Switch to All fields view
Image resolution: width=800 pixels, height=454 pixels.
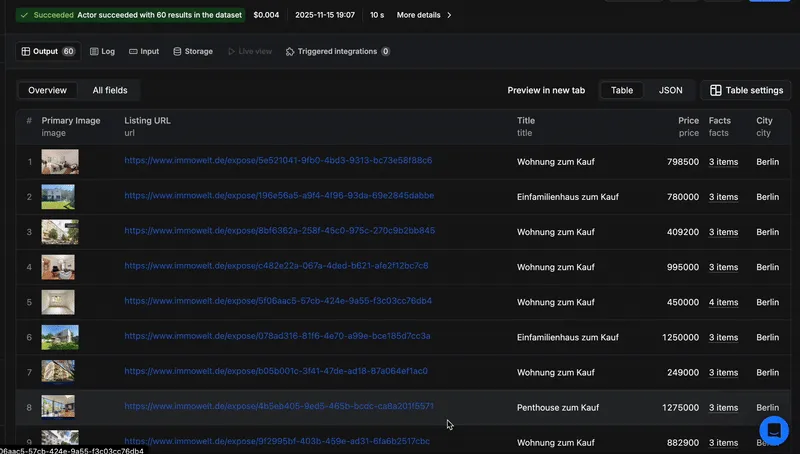(110, 90)
